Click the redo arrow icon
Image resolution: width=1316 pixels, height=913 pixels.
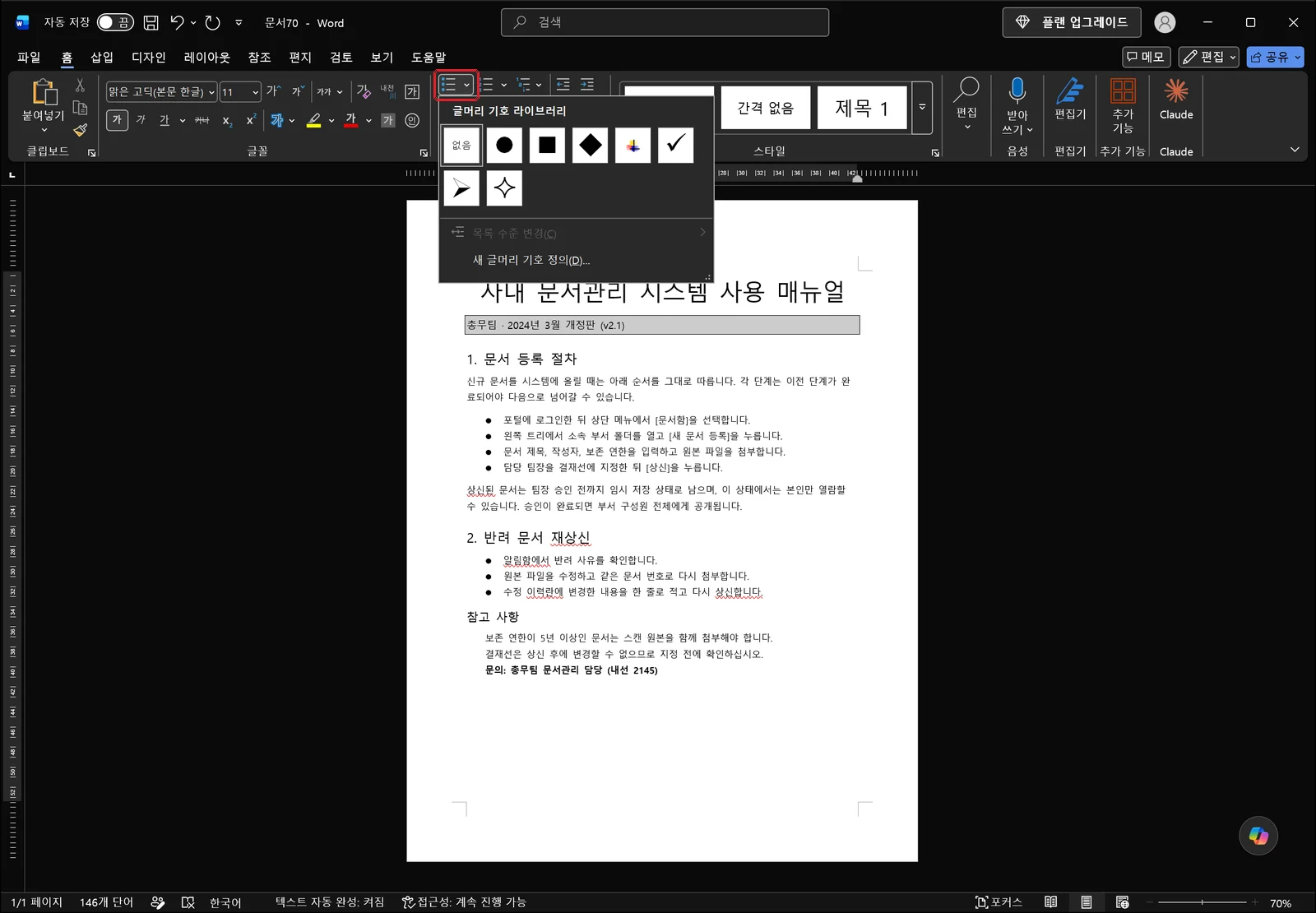point(213,22)
